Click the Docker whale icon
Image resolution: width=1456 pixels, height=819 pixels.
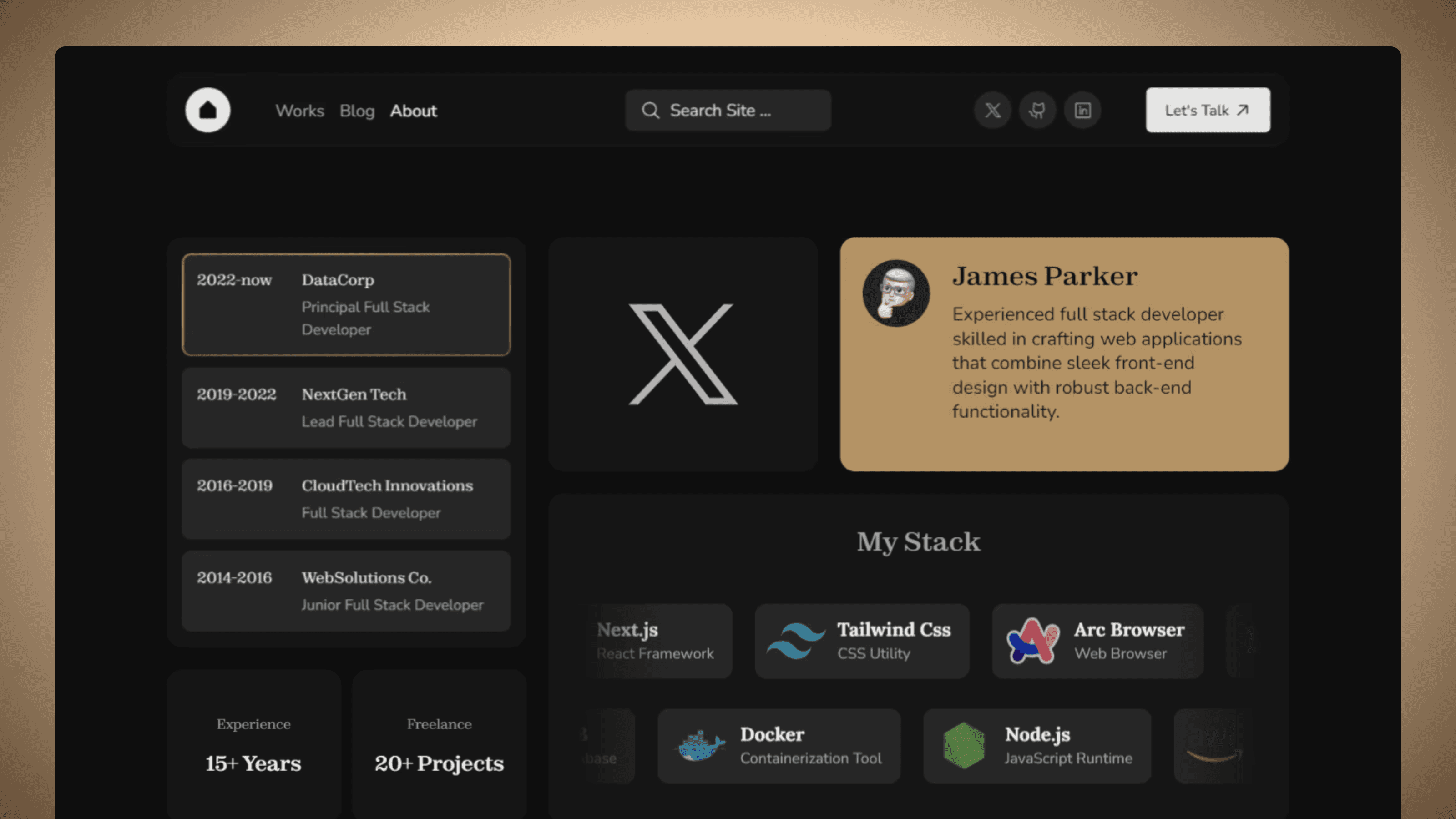point(701,746)
